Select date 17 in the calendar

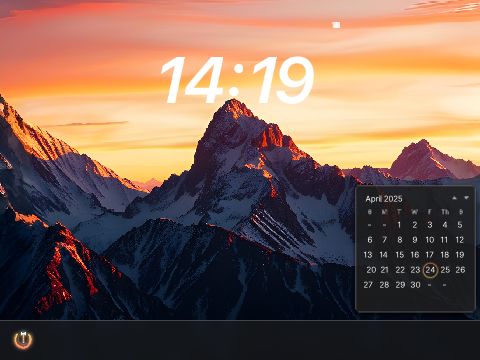click(430, 255)
